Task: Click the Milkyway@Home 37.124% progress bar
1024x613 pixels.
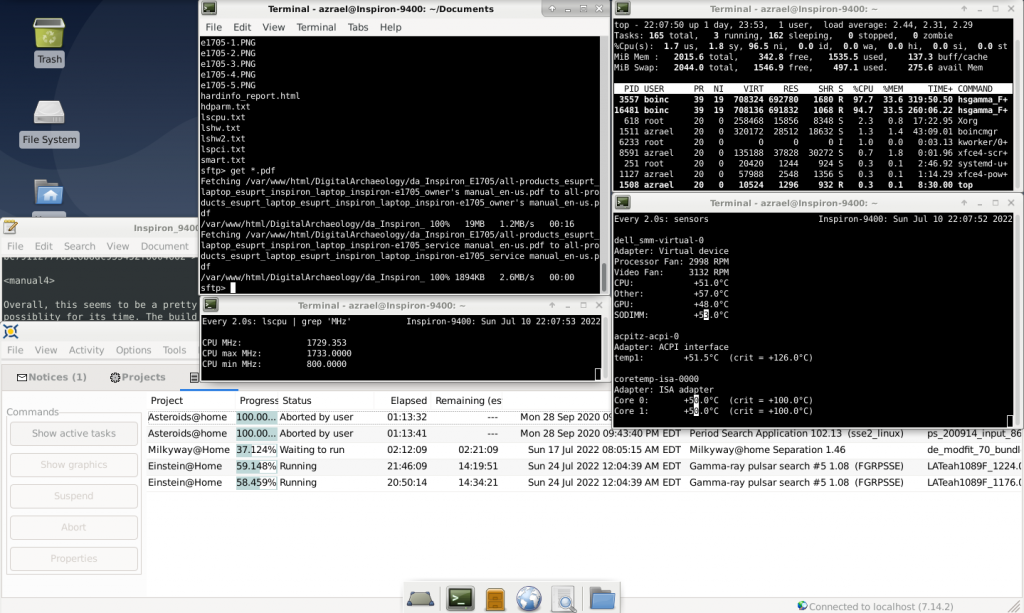Action: click(x=257, y=450)
